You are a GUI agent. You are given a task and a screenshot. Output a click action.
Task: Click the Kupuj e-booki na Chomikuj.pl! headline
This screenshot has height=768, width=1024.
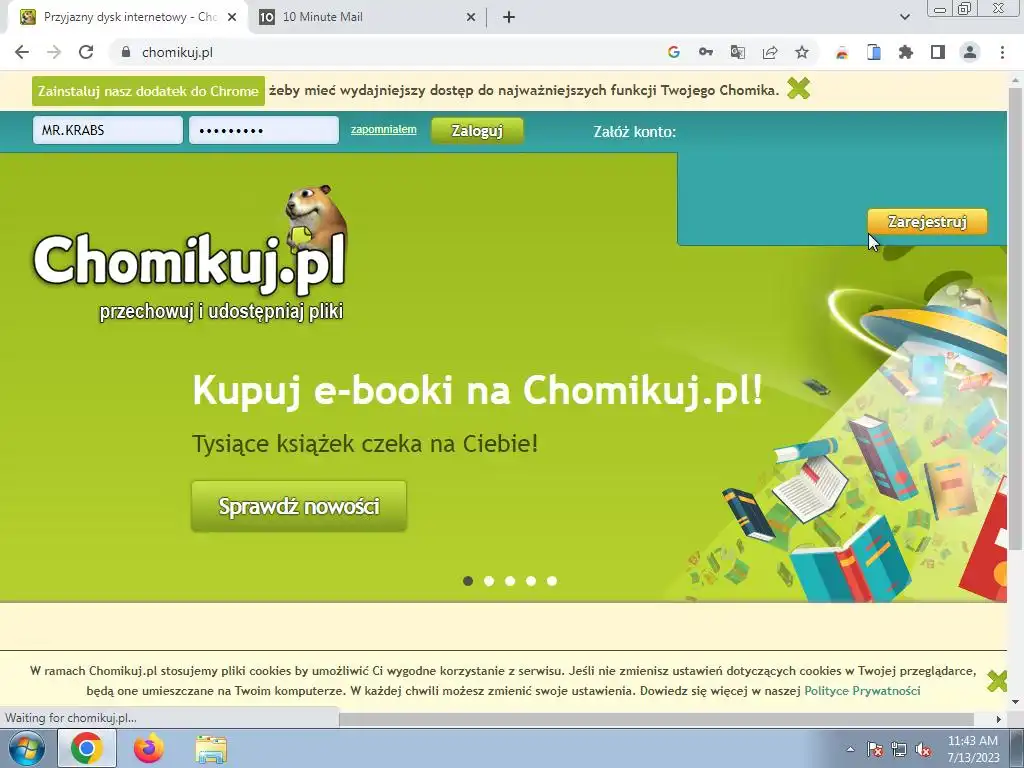pos(477,390)
